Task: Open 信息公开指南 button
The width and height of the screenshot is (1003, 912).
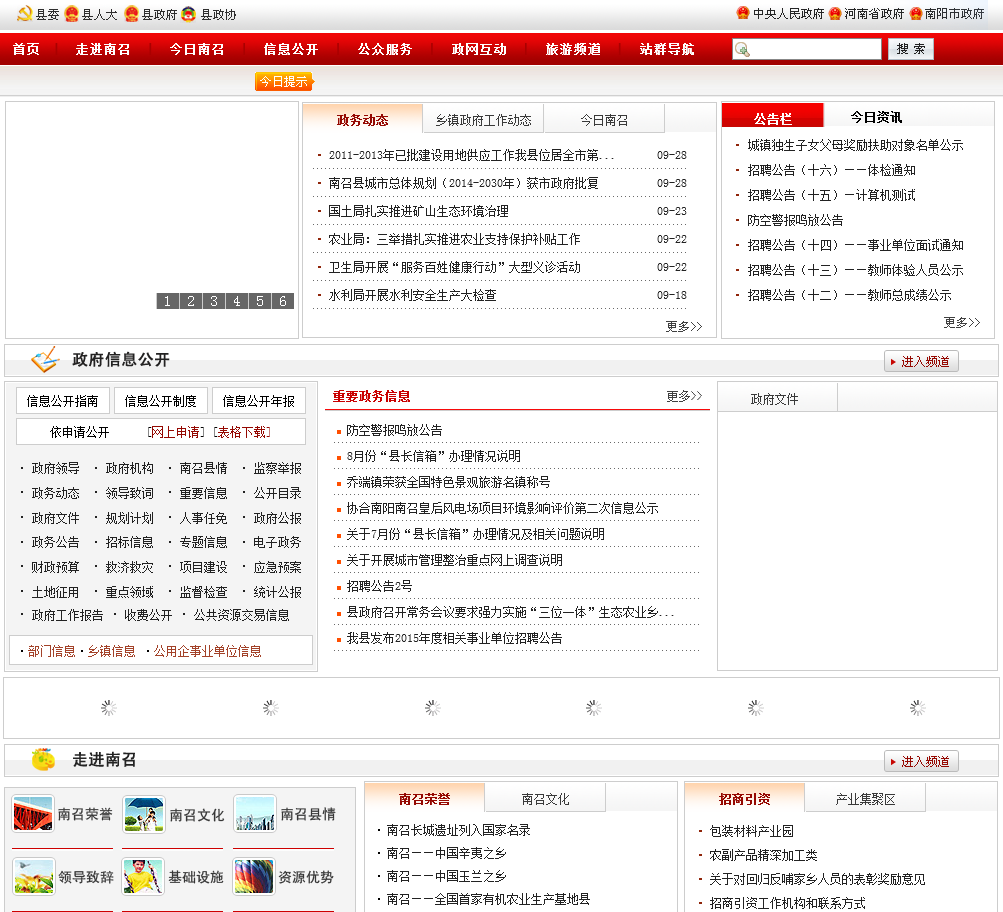Action: [x=63, y=401]
